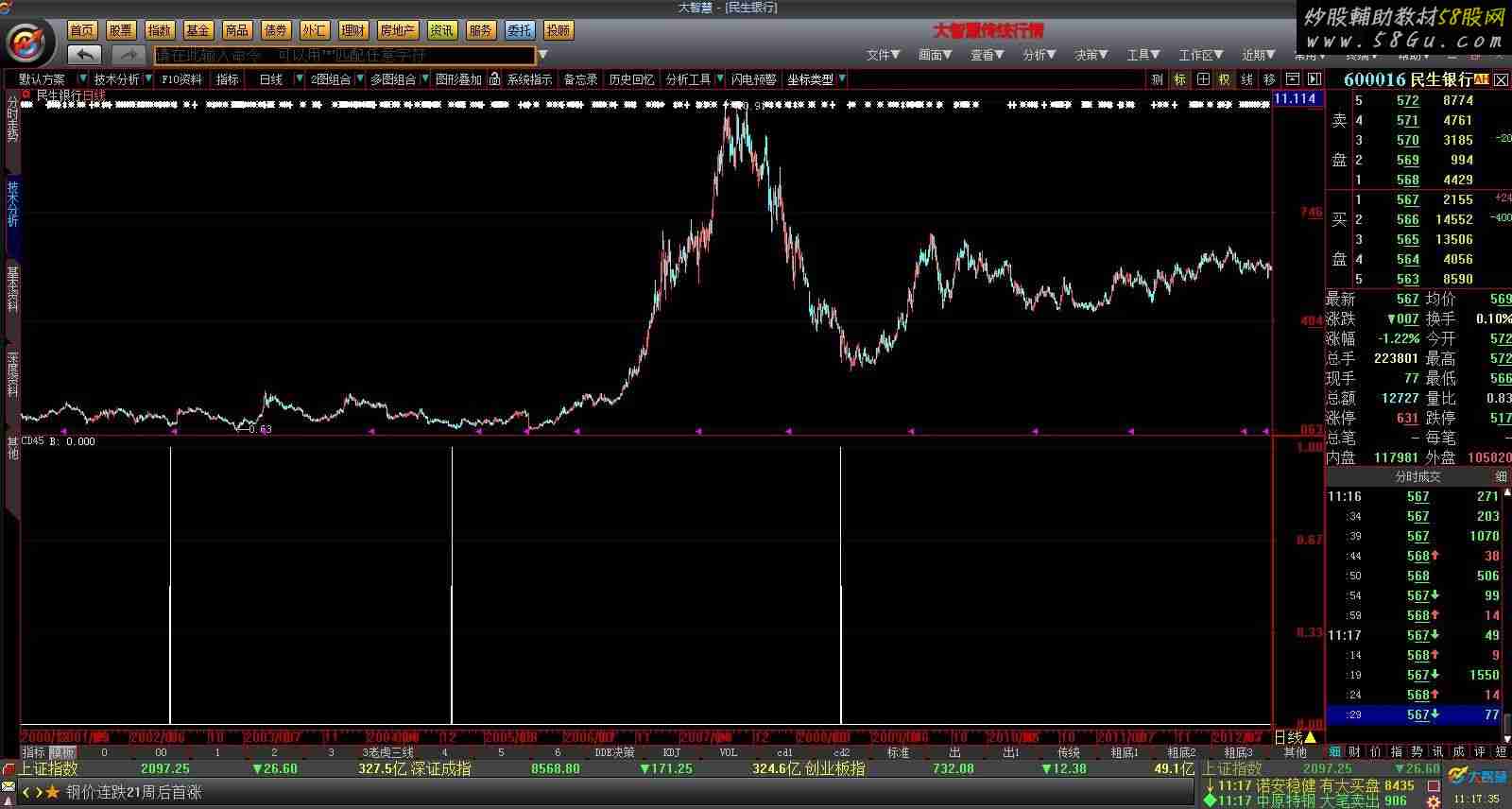Expand the 日线 period dropdown arrow
1512x809 pixels.
pos(300,79)
